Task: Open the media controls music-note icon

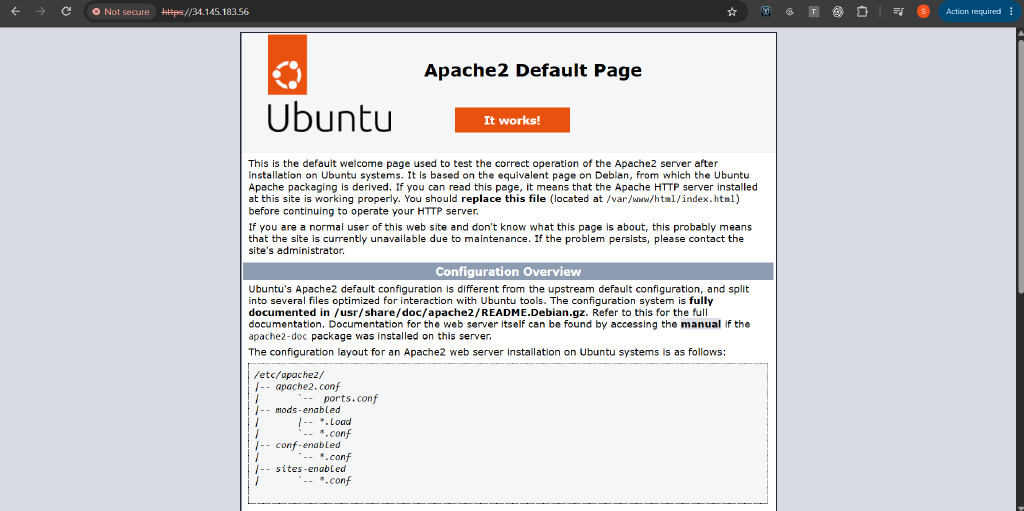Action: coord(899,12)
